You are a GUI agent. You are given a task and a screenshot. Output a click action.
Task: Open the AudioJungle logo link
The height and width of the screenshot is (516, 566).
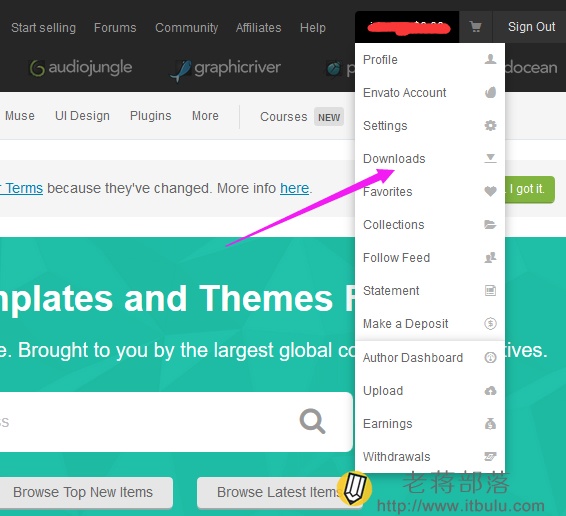click(x=81, y=68)
